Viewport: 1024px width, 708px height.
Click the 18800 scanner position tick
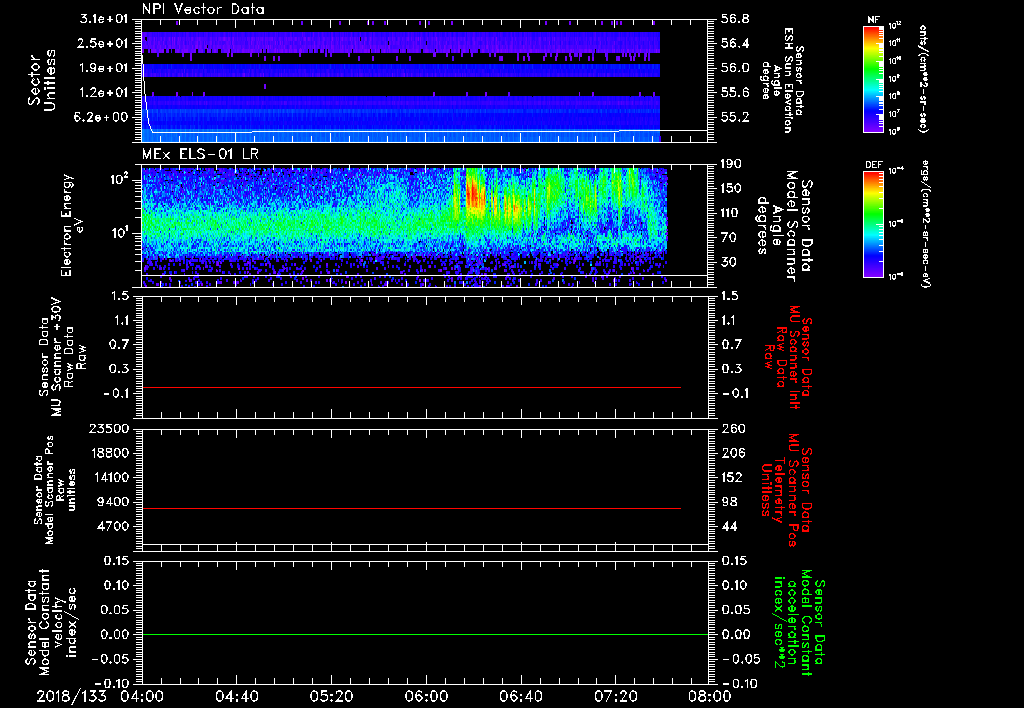(x=108, y=453)
